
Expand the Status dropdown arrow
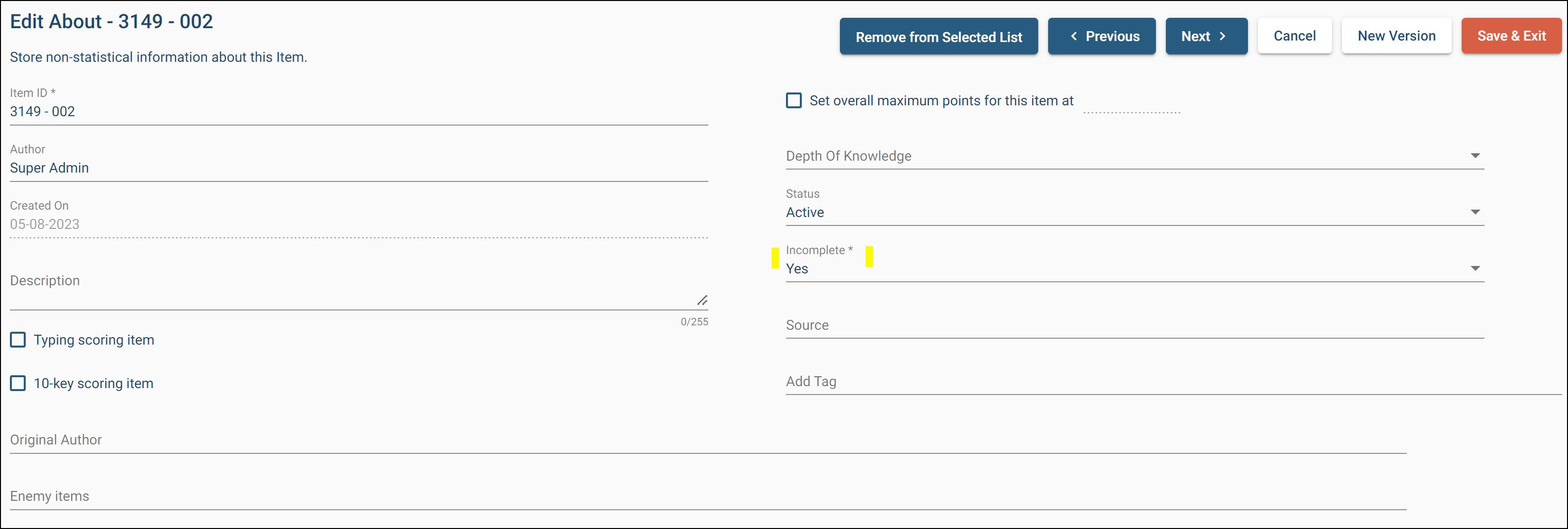(x=1475, y=212)
